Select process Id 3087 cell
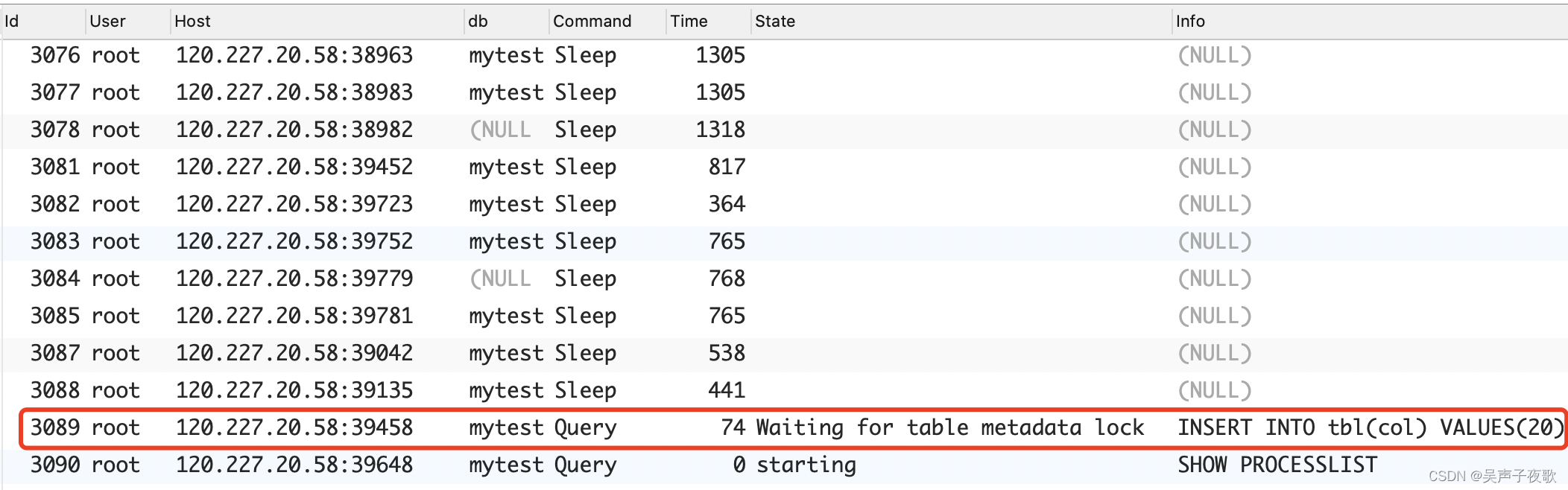 tap(55, 353)
